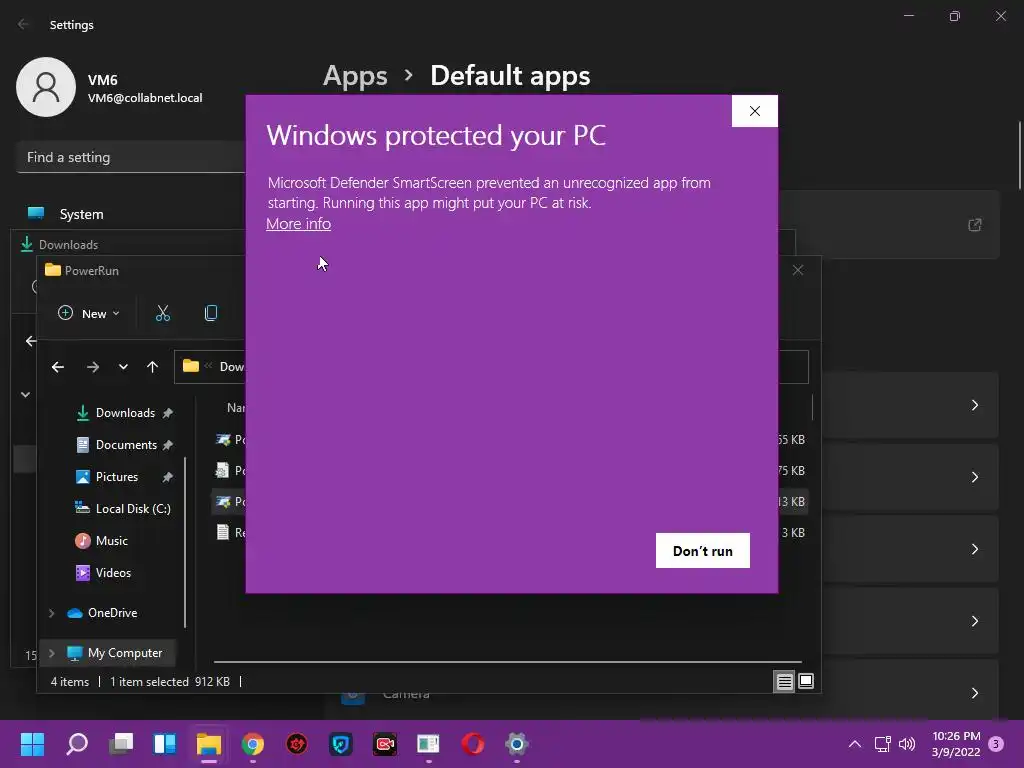Click the 3 KB file row in Explorer

(230, 532)
